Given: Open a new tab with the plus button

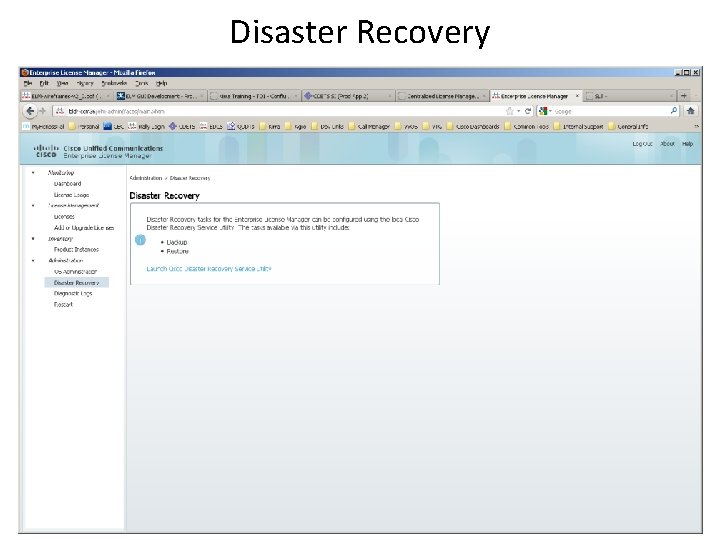Looking at the screenshot, I should click(684, 96).
